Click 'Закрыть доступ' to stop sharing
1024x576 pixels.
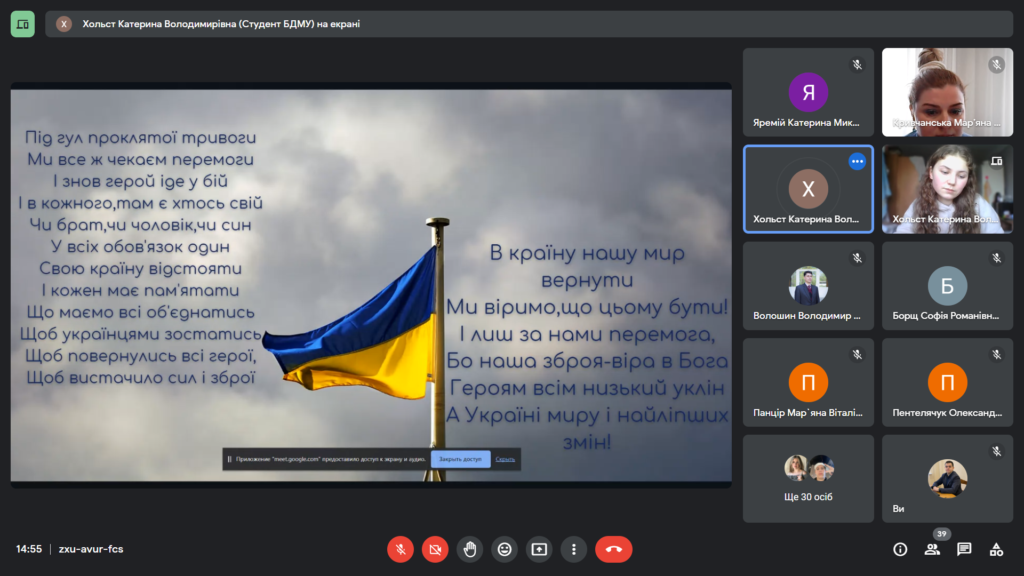[x=461, y=459]
